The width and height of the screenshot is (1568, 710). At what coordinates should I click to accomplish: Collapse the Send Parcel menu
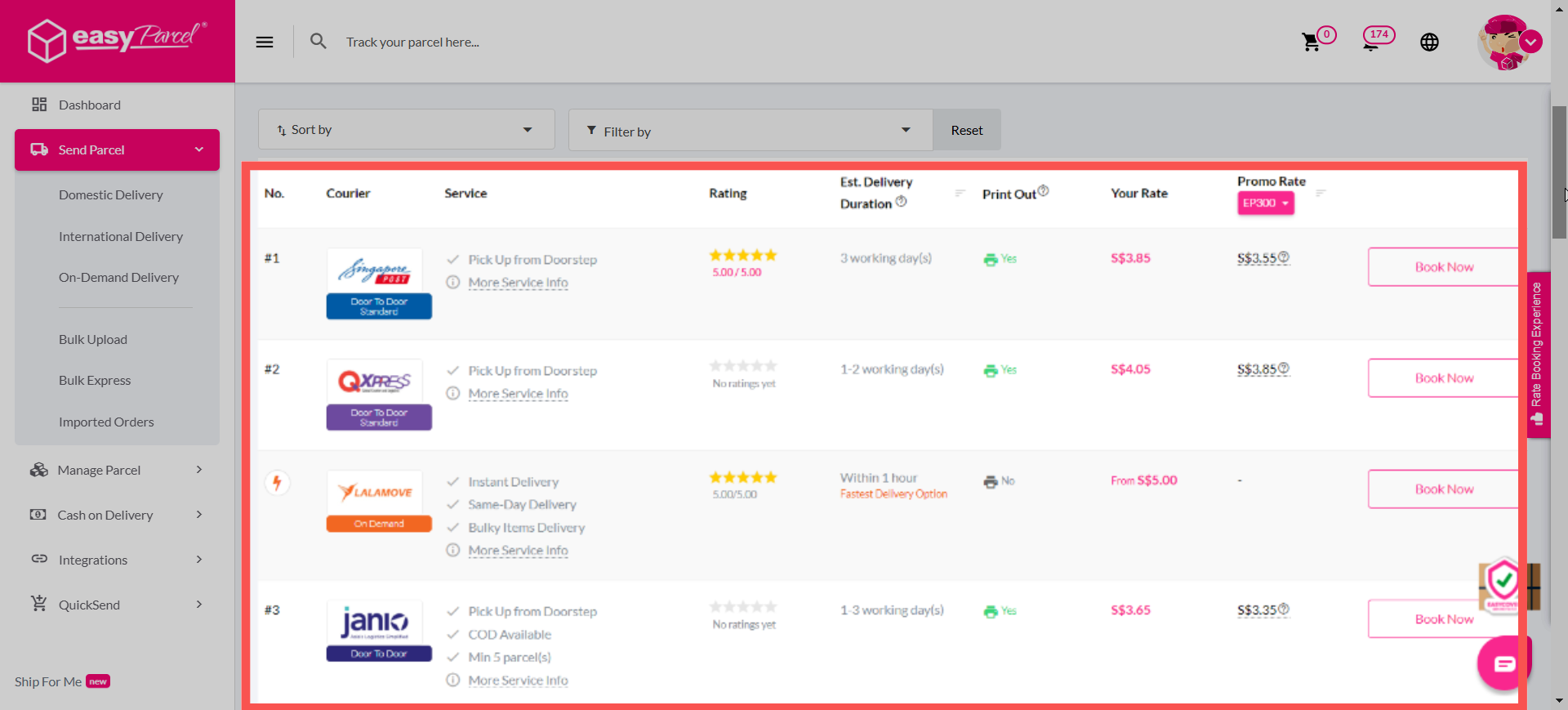coord(117,150)
